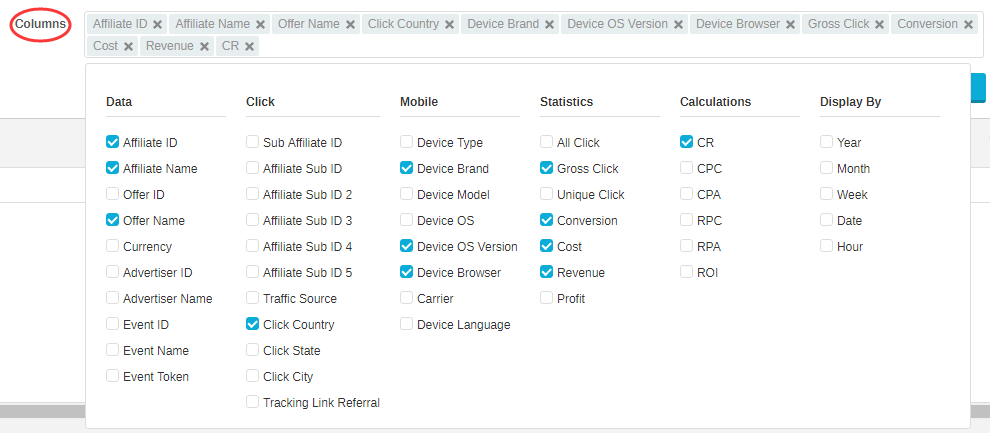Uncheck the Conversion checkbox

pos(547,220)
